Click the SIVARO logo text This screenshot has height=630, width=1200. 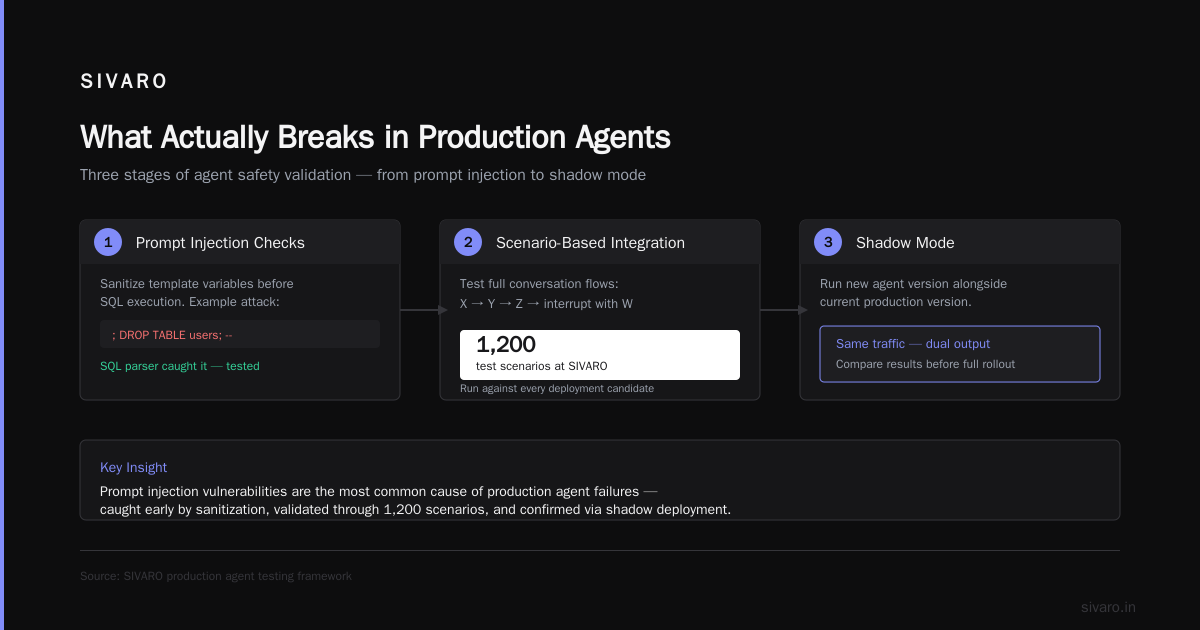click(x=124, y=82)
